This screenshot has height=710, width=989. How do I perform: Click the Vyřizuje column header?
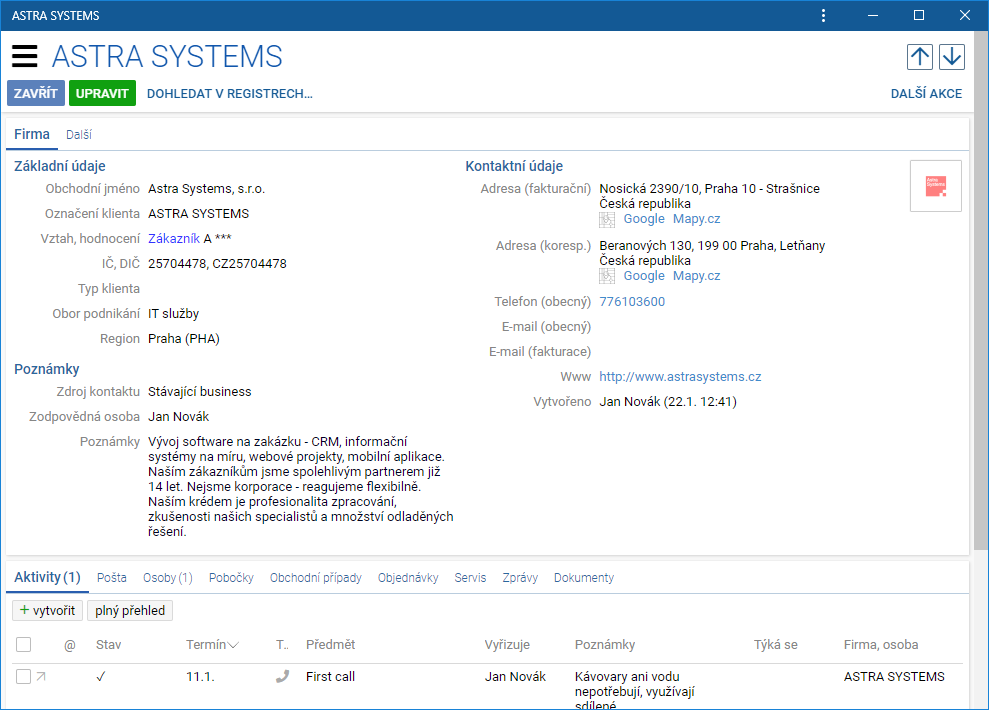point(507,644)
